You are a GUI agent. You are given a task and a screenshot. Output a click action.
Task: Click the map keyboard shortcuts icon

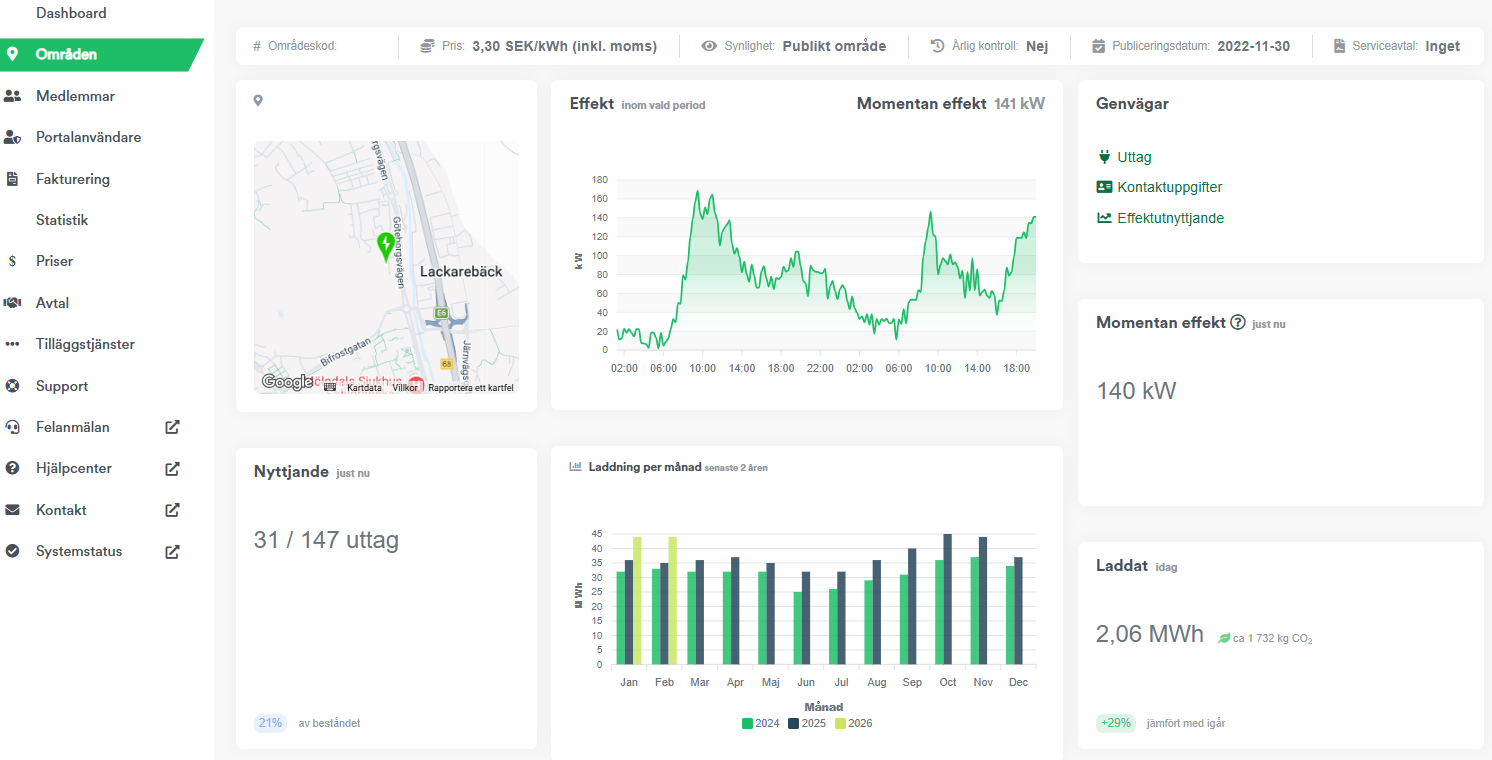pyautogui.click(x=330, y=387)
